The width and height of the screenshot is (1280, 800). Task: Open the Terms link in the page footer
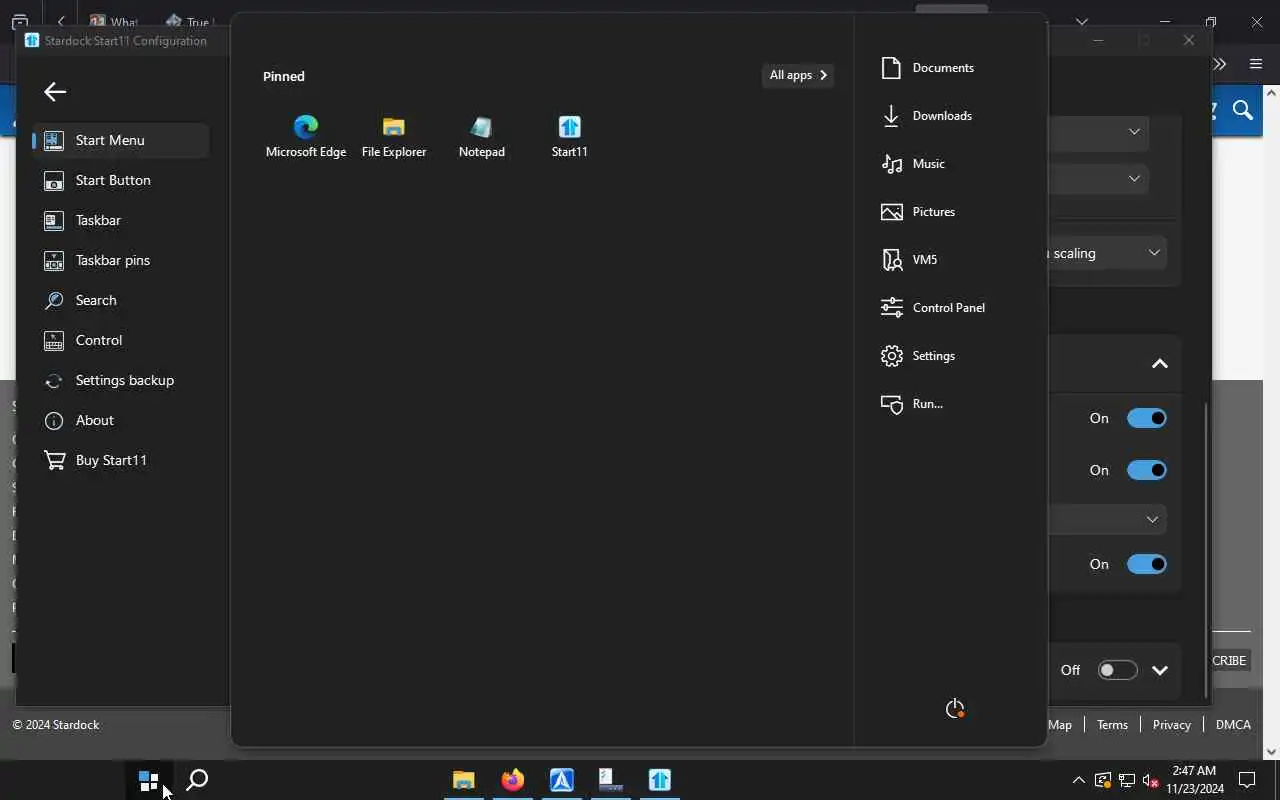point(1112,725)
